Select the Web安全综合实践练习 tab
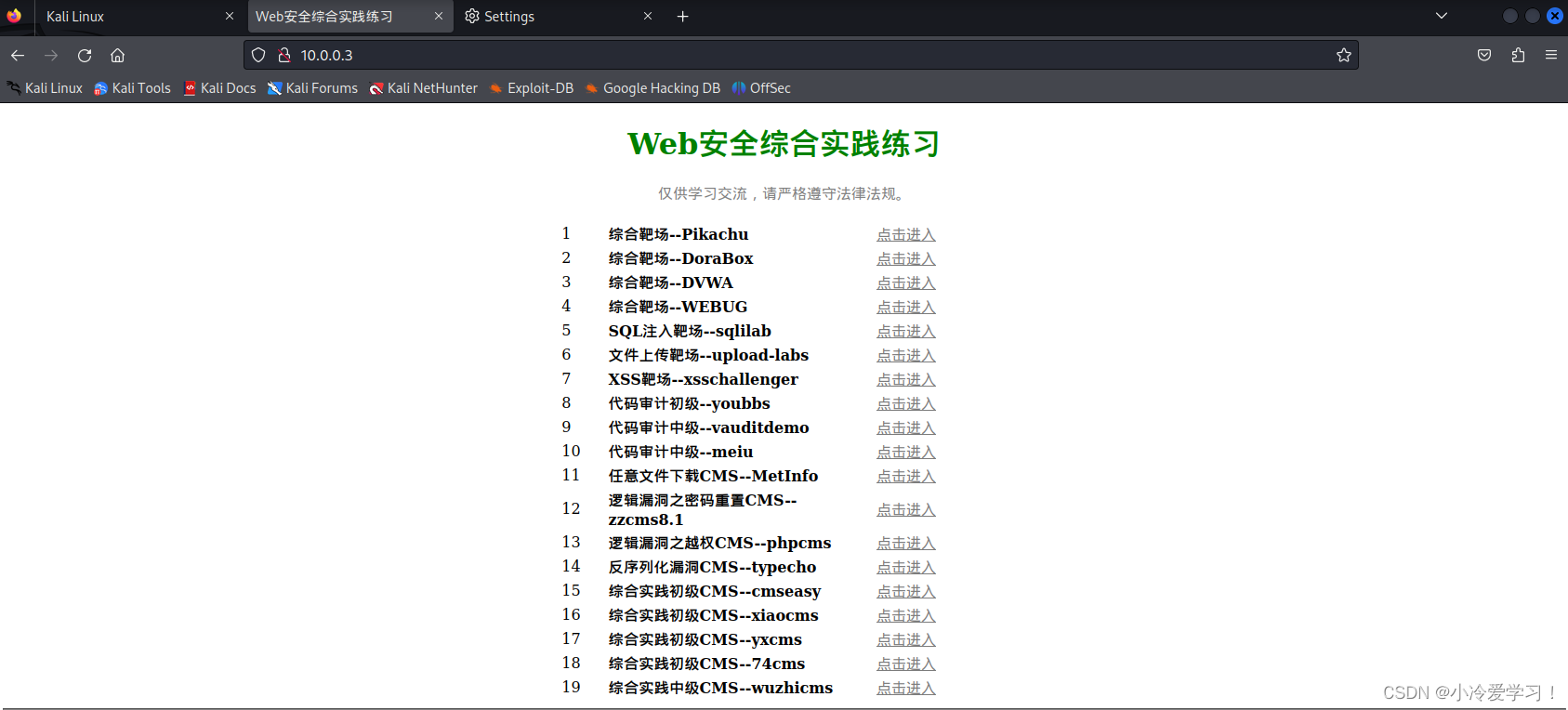Screen dimensions: 1568x710 (x=349, y=16)
